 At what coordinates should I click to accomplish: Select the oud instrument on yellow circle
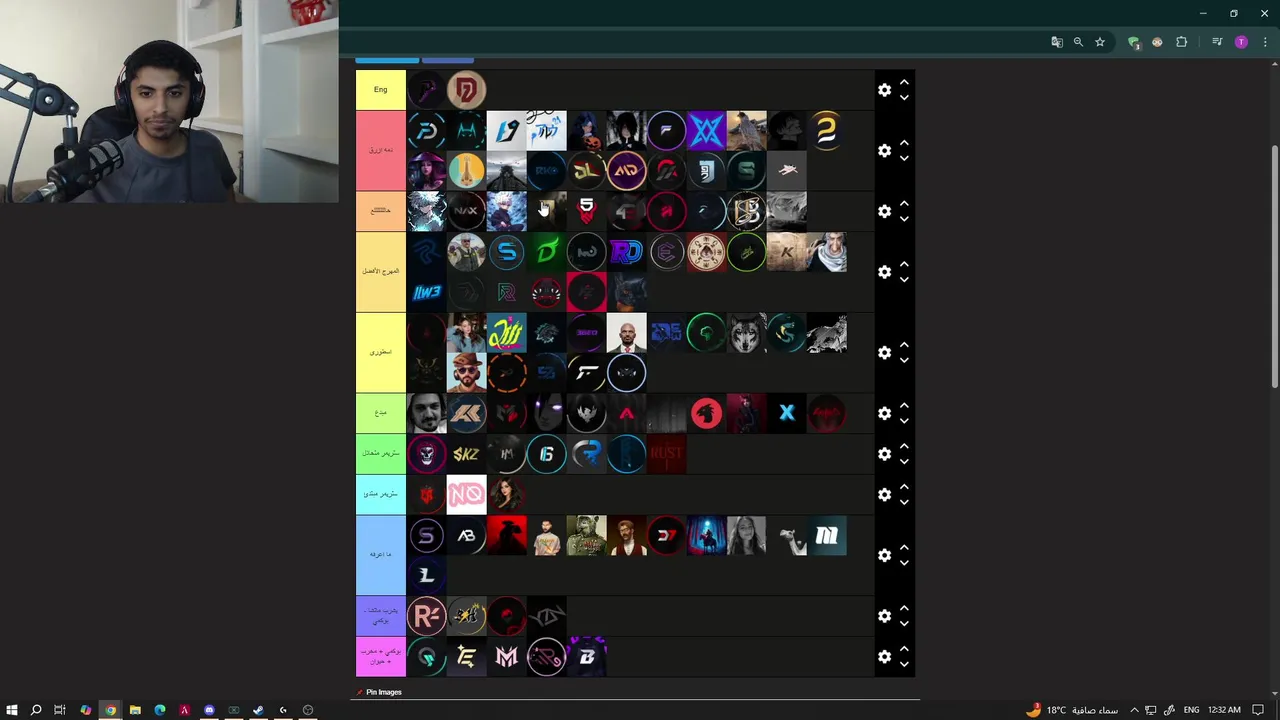466,171
